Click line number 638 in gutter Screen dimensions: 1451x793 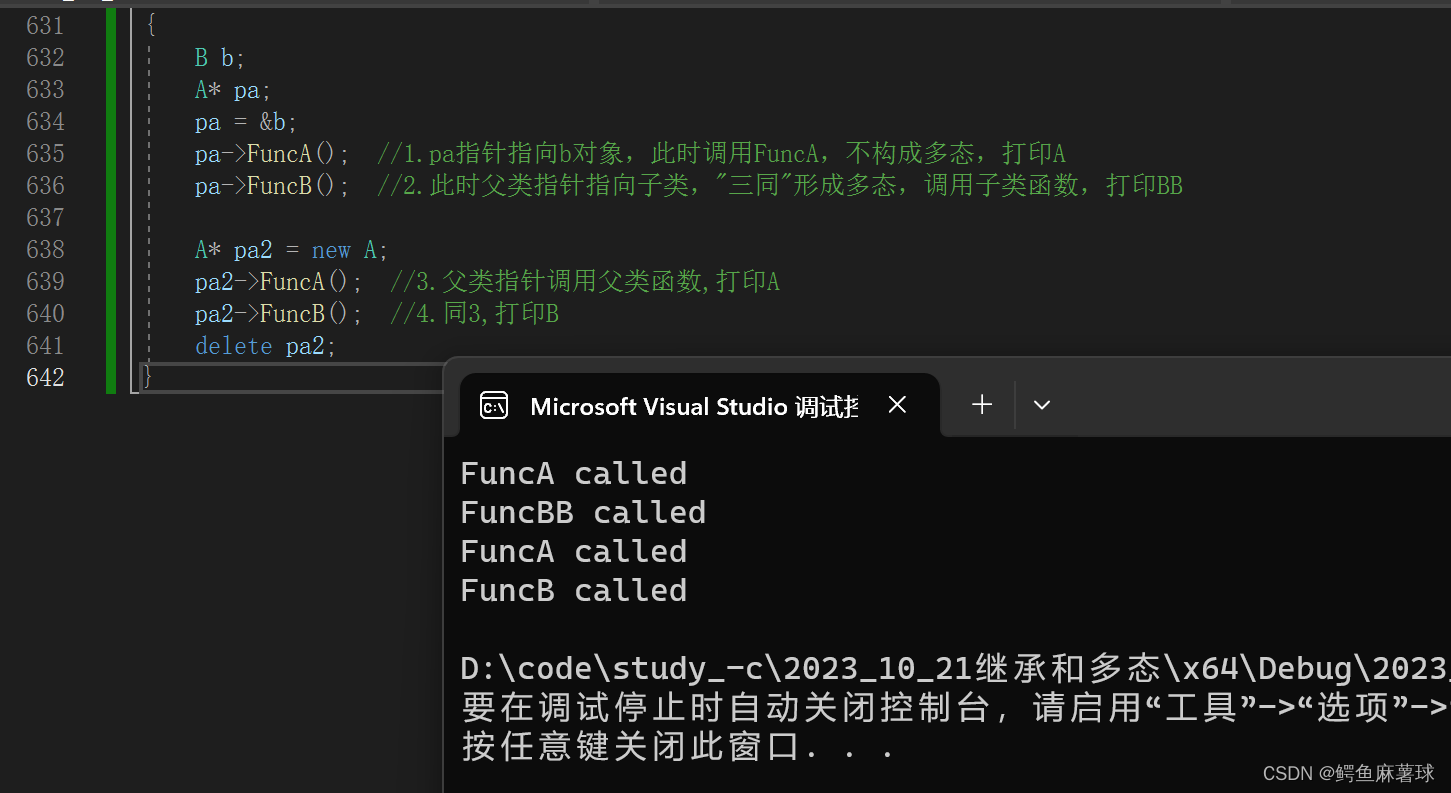coord(45,249)
